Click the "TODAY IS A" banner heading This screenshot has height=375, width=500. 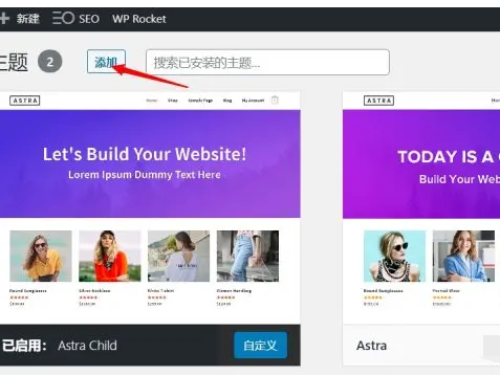(446, 157)
